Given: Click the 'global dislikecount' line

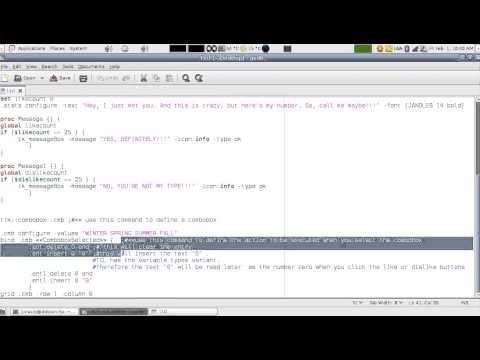Looking at the screenshot, I should click(x=33, y=173).
